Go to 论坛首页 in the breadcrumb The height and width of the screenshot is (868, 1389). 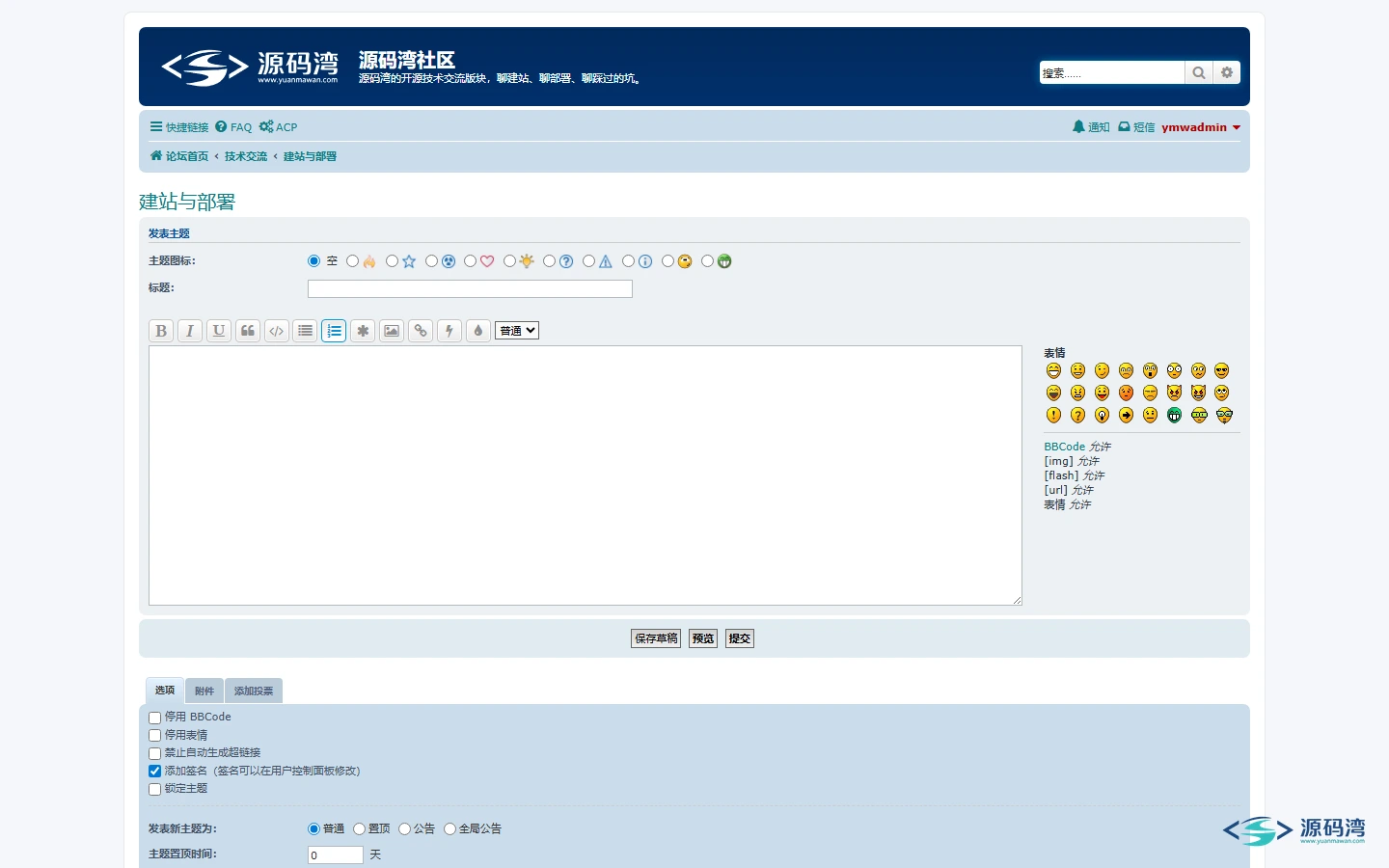pyautogui.click(x=179, y=156)
